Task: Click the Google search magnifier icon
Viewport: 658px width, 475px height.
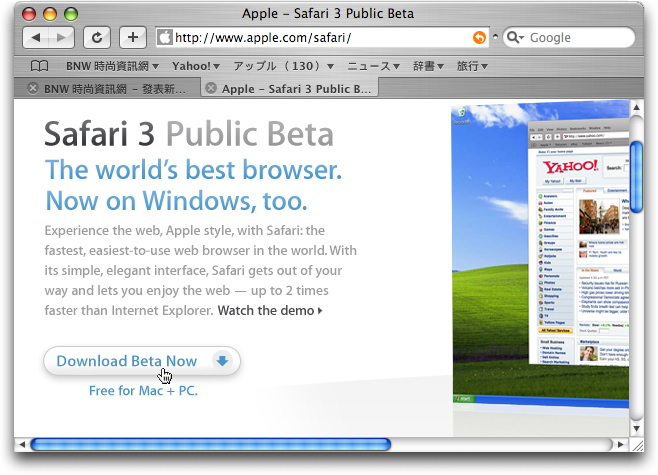Action: [514, 38]
